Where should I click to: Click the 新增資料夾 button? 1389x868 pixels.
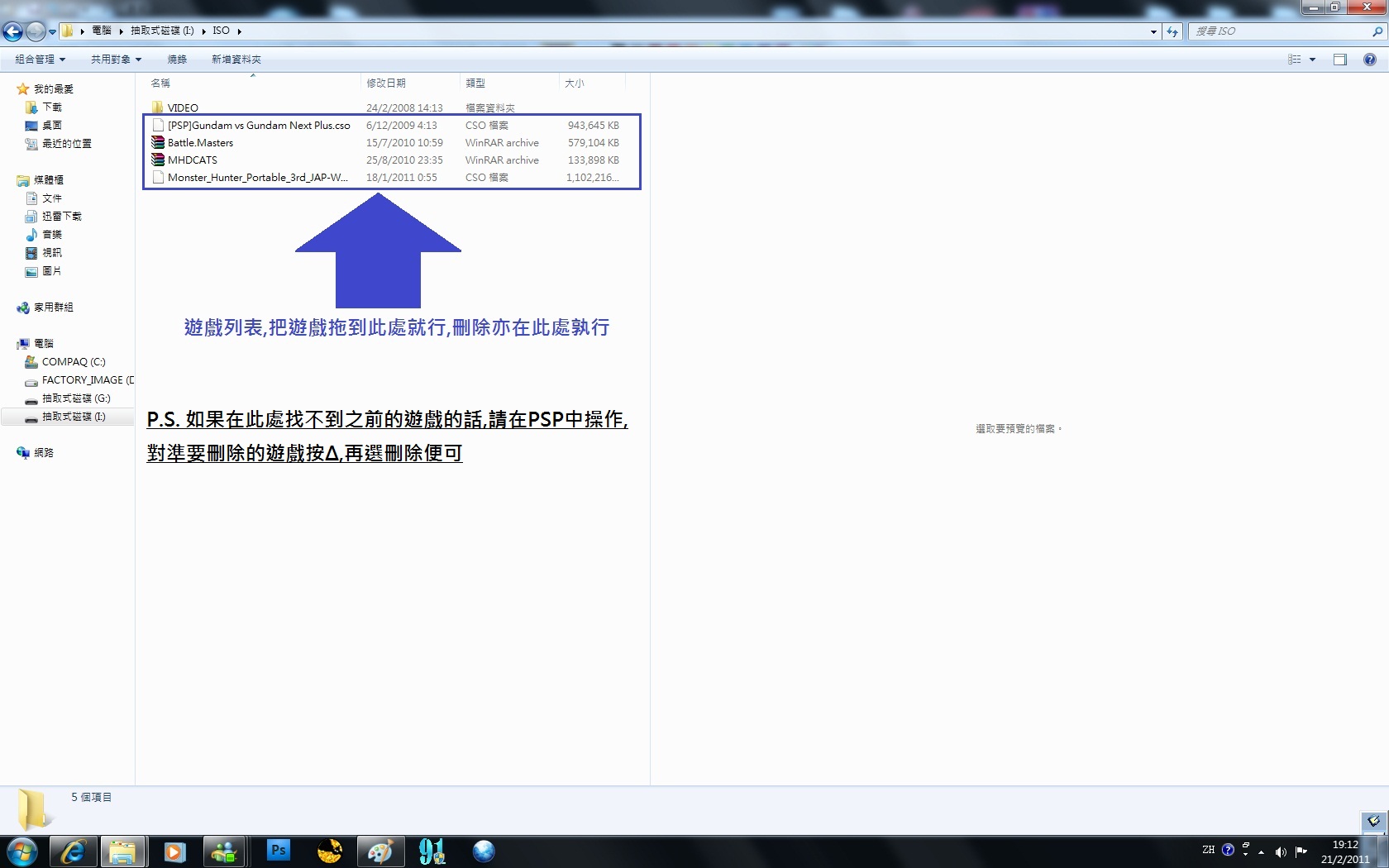point(236,60)
